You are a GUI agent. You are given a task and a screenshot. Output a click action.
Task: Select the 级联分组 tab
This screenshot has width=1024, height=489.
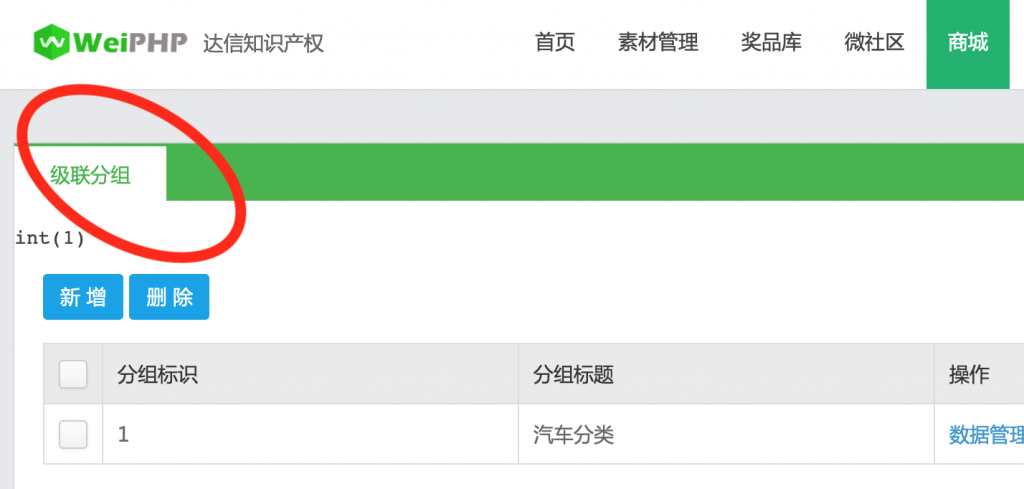tap(91, 175)
